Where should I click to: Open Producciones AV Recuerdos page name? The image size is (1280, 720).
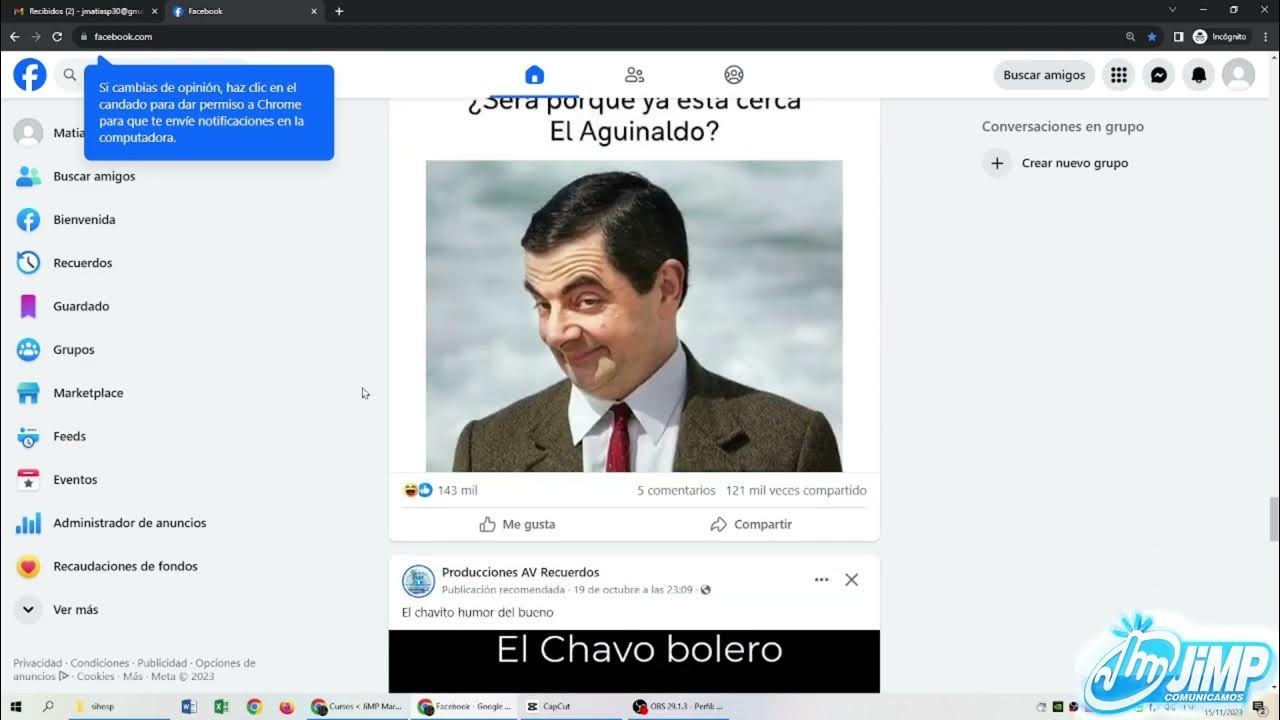[x=520, y=572]
